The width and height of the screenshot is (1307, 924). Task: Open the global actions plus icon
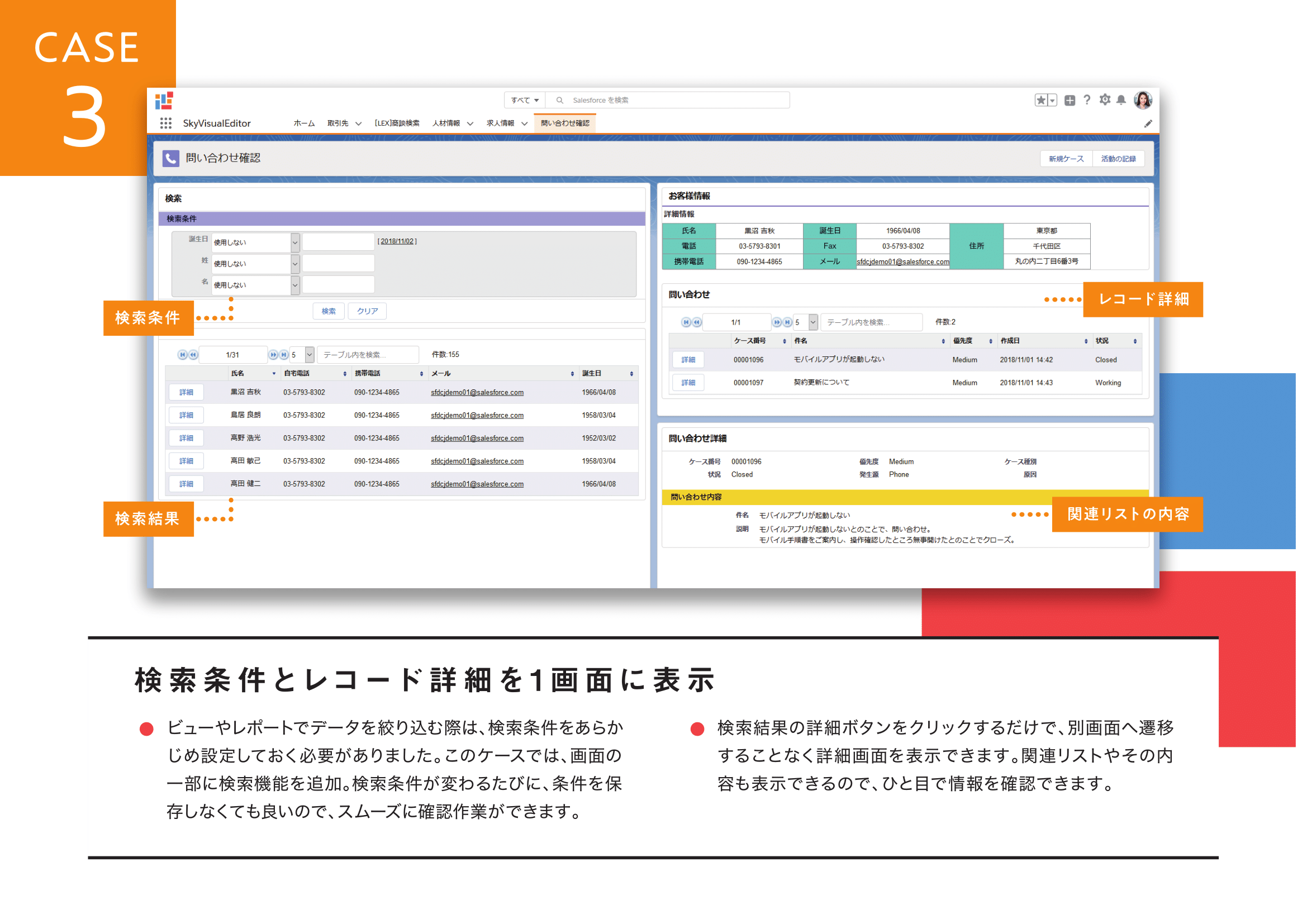click(x=1070, y=100)
